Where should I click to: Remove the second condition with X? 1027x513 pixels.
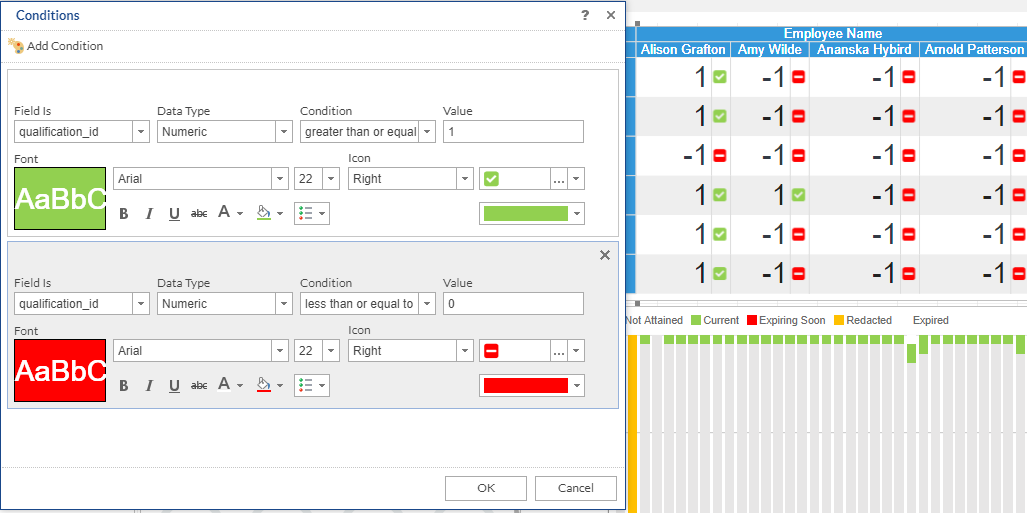point(605,255)
